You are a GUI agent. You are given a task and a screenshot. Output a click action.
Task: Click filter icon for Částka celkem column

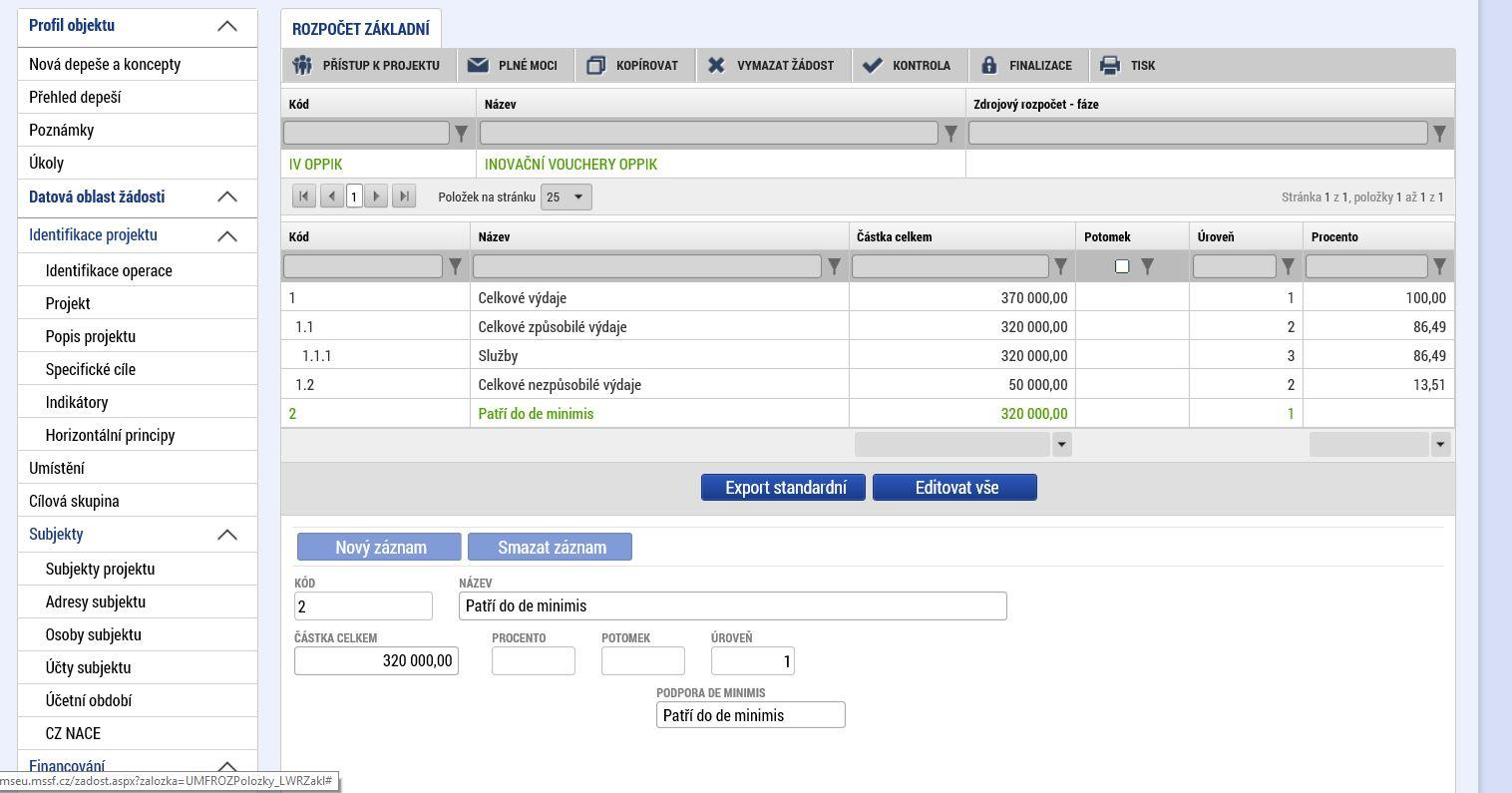pos(1060,266)
